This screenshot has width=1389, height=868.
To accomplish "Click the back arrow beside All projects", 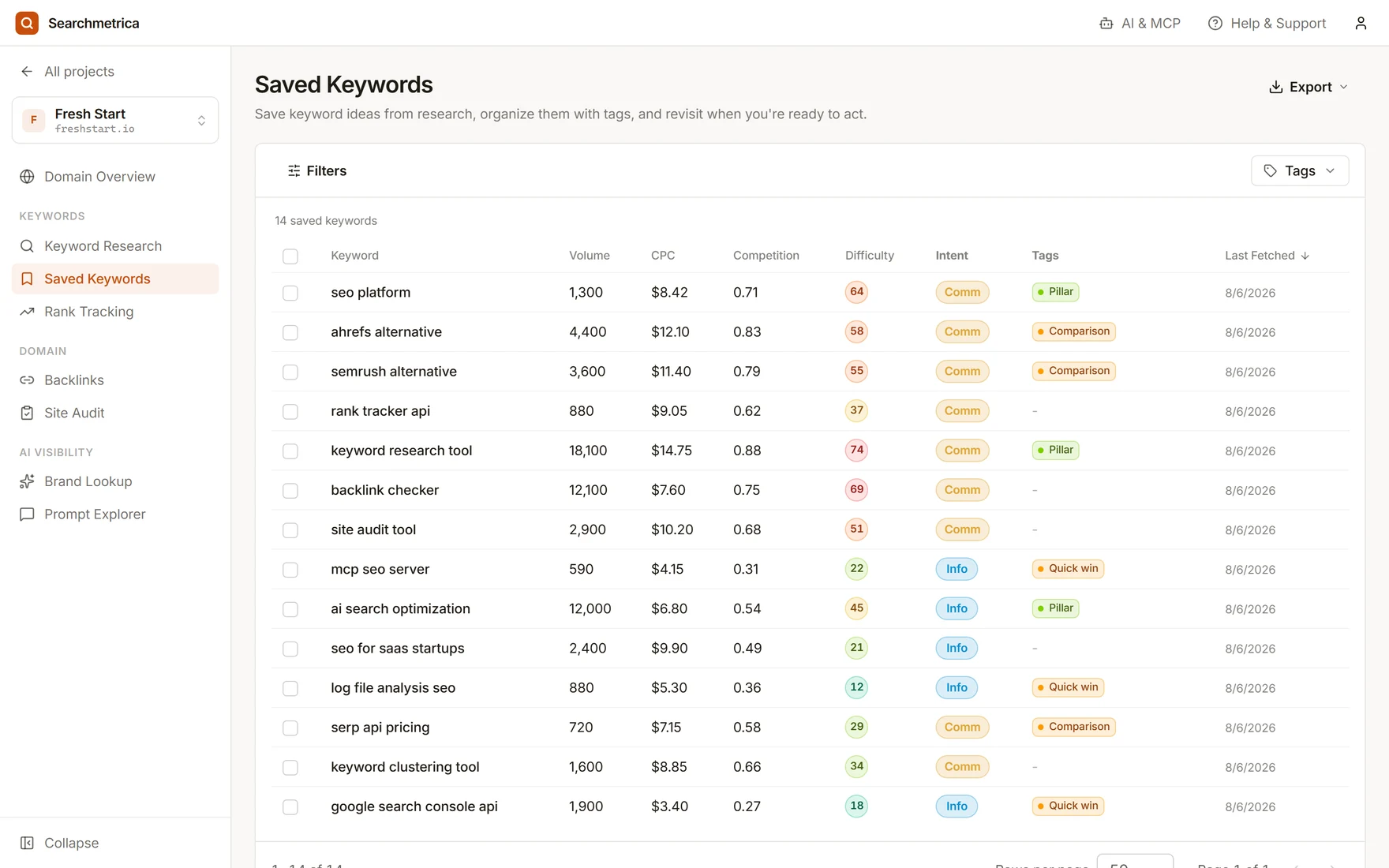I will click(27, 72).
